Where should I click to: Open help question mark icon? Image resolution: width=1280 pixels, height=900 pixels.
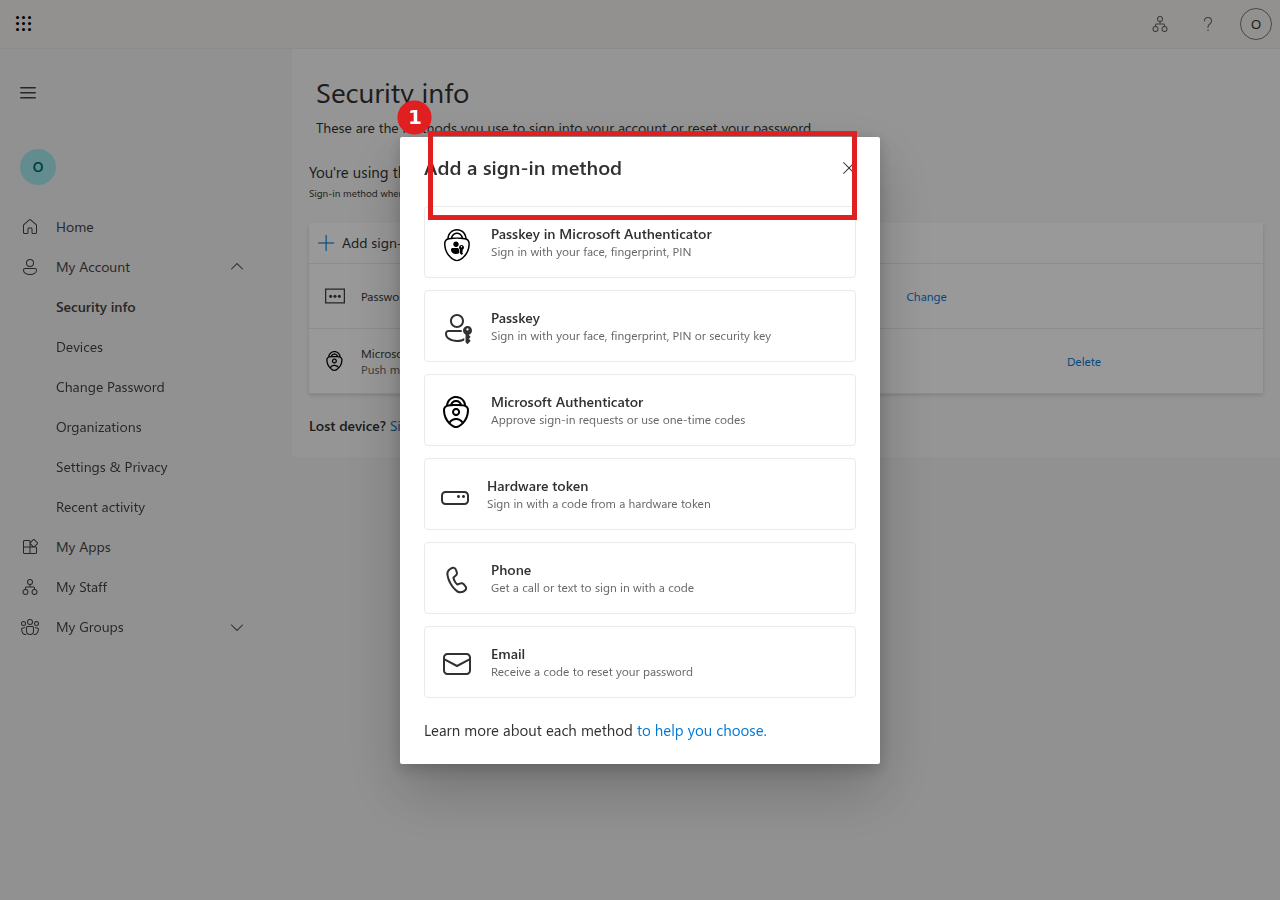(1208, 24)
